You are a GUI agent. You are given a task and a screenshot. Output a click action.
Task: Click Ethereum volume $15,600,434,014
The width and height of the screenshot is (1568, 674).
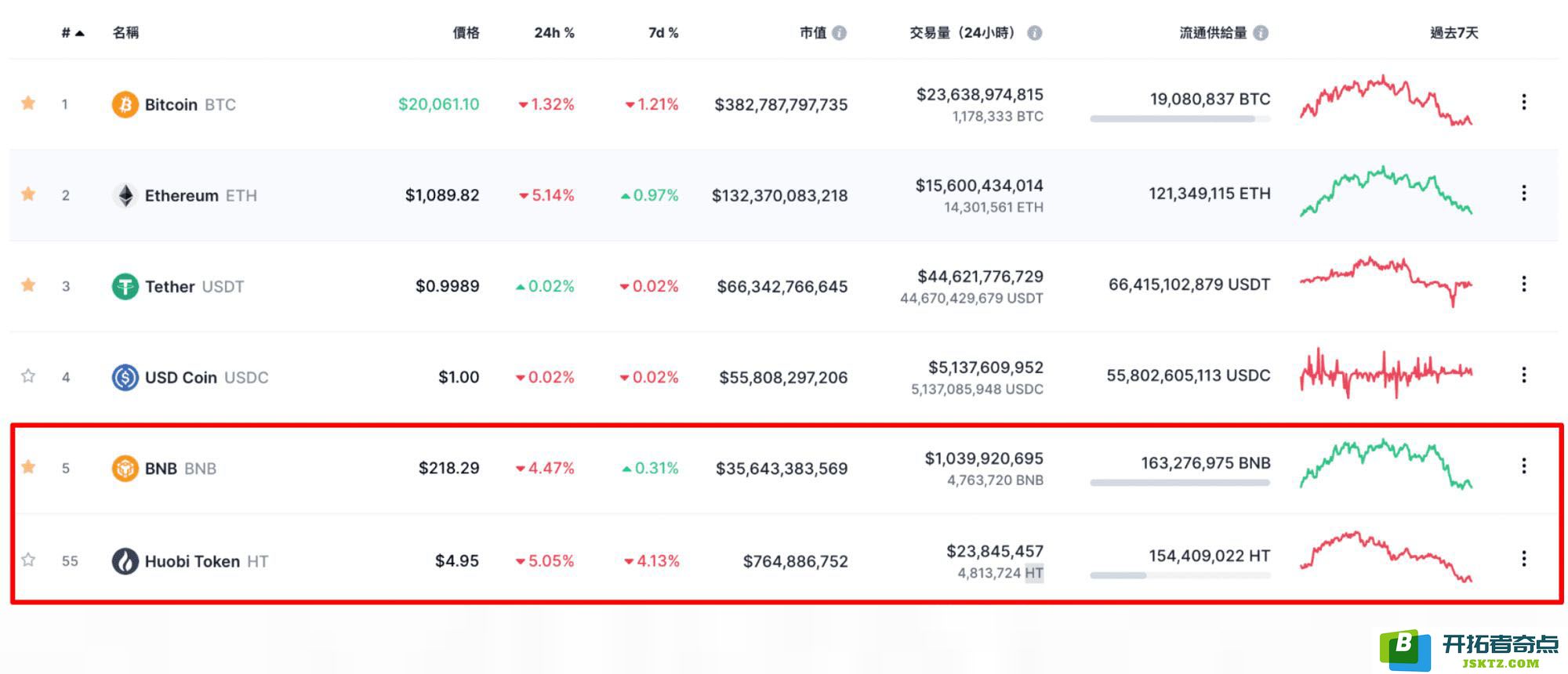pos(979,186)
